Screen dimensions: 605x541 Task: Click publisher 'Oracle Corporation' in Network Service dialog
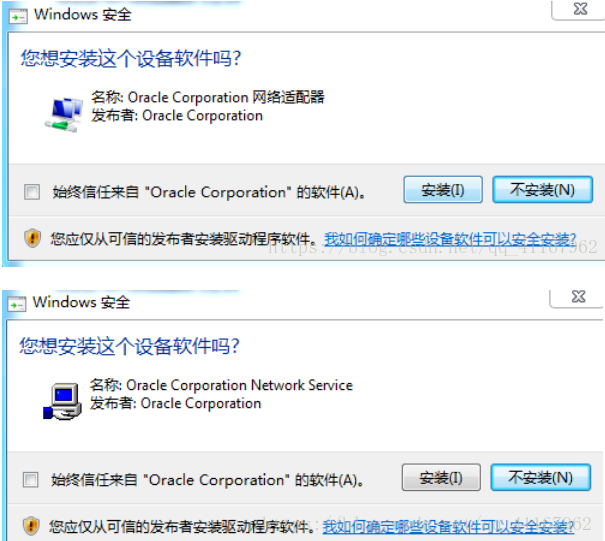[201, 404]
